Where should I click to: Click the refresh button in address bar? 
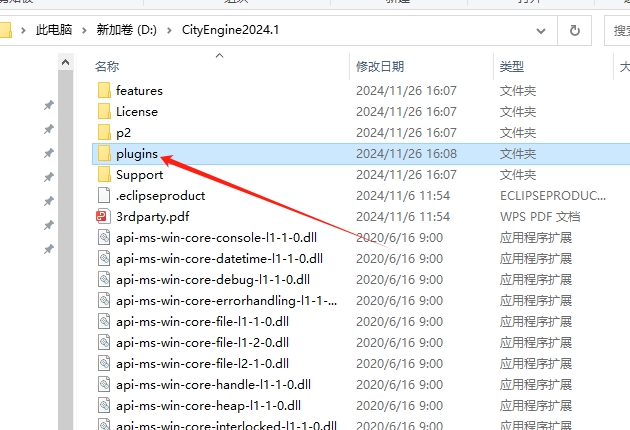[x=575, y=31]
